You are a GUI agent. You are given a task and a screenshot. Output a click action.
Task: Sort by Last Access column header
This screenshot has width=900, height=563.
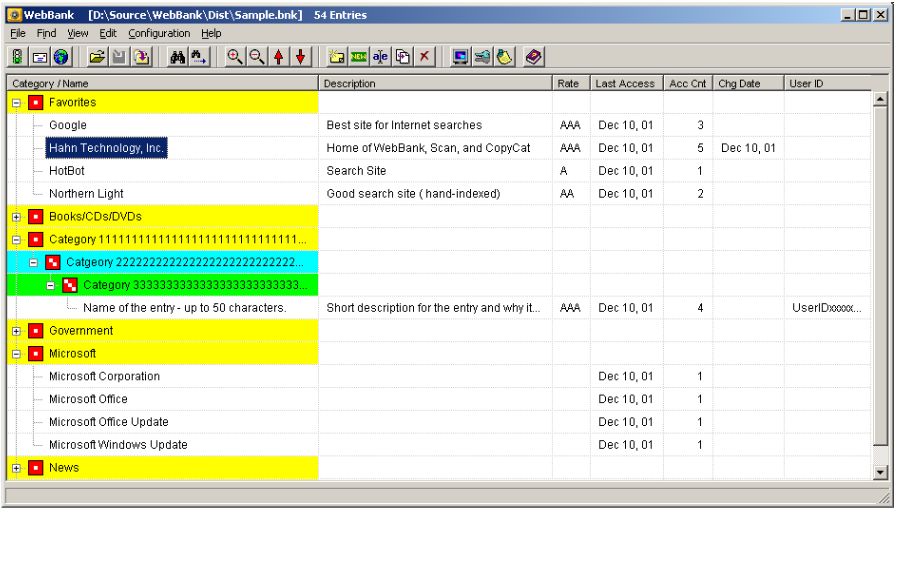coord(627,83)
